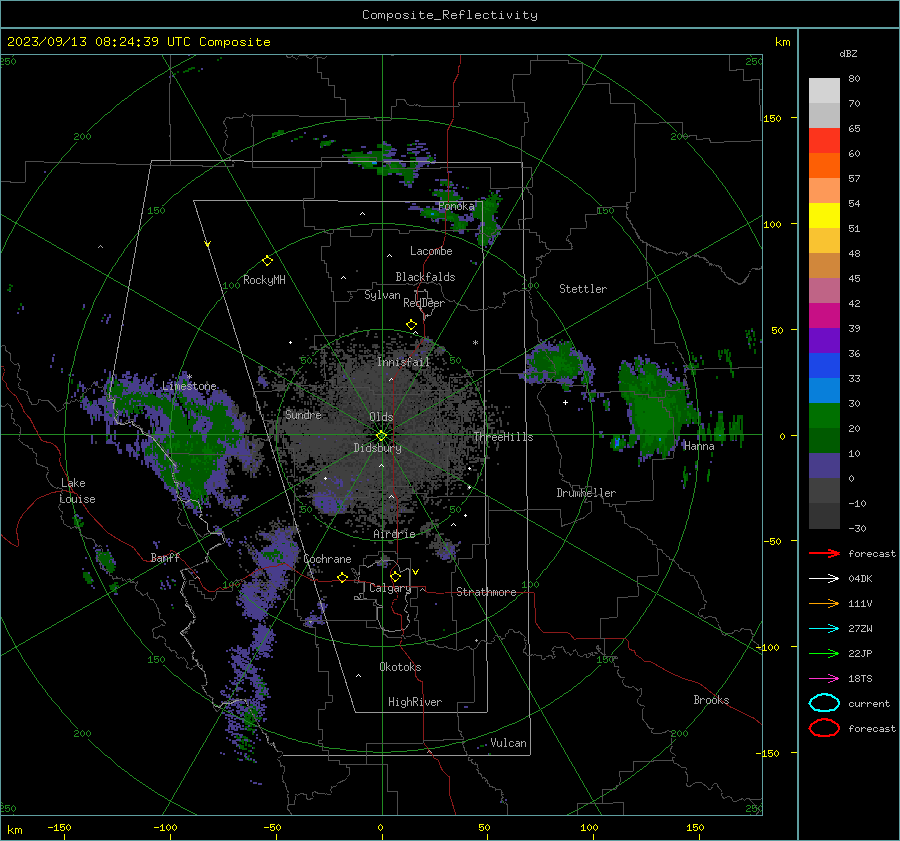900x841 pixels.
Task: Click the HighRiver city label
Action: point(415,702)
